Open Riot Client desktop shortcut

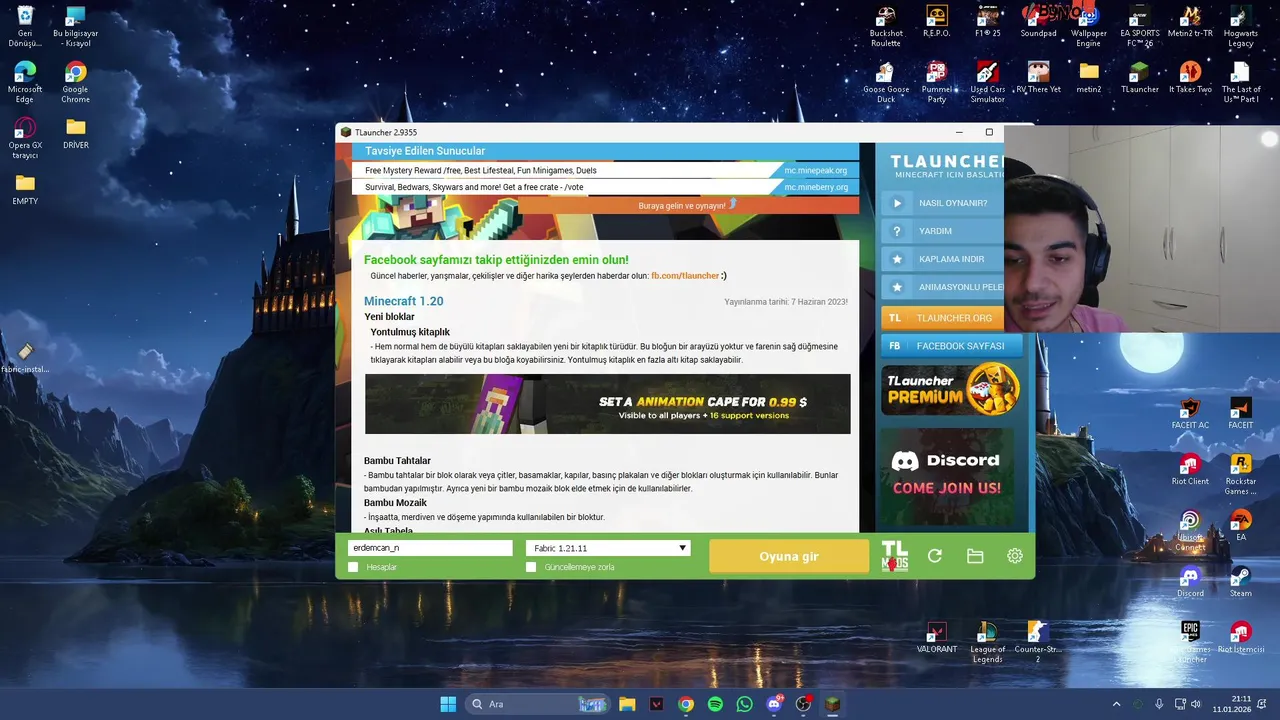(1190, 469)
